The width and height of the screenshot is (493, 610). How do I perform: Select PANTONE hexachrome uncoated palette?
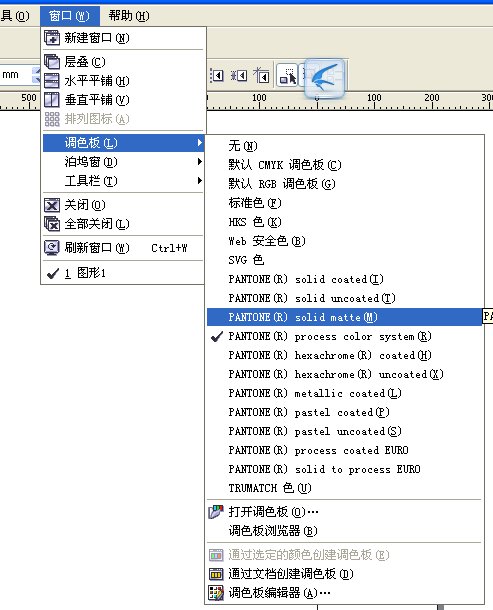pos(344,374)
